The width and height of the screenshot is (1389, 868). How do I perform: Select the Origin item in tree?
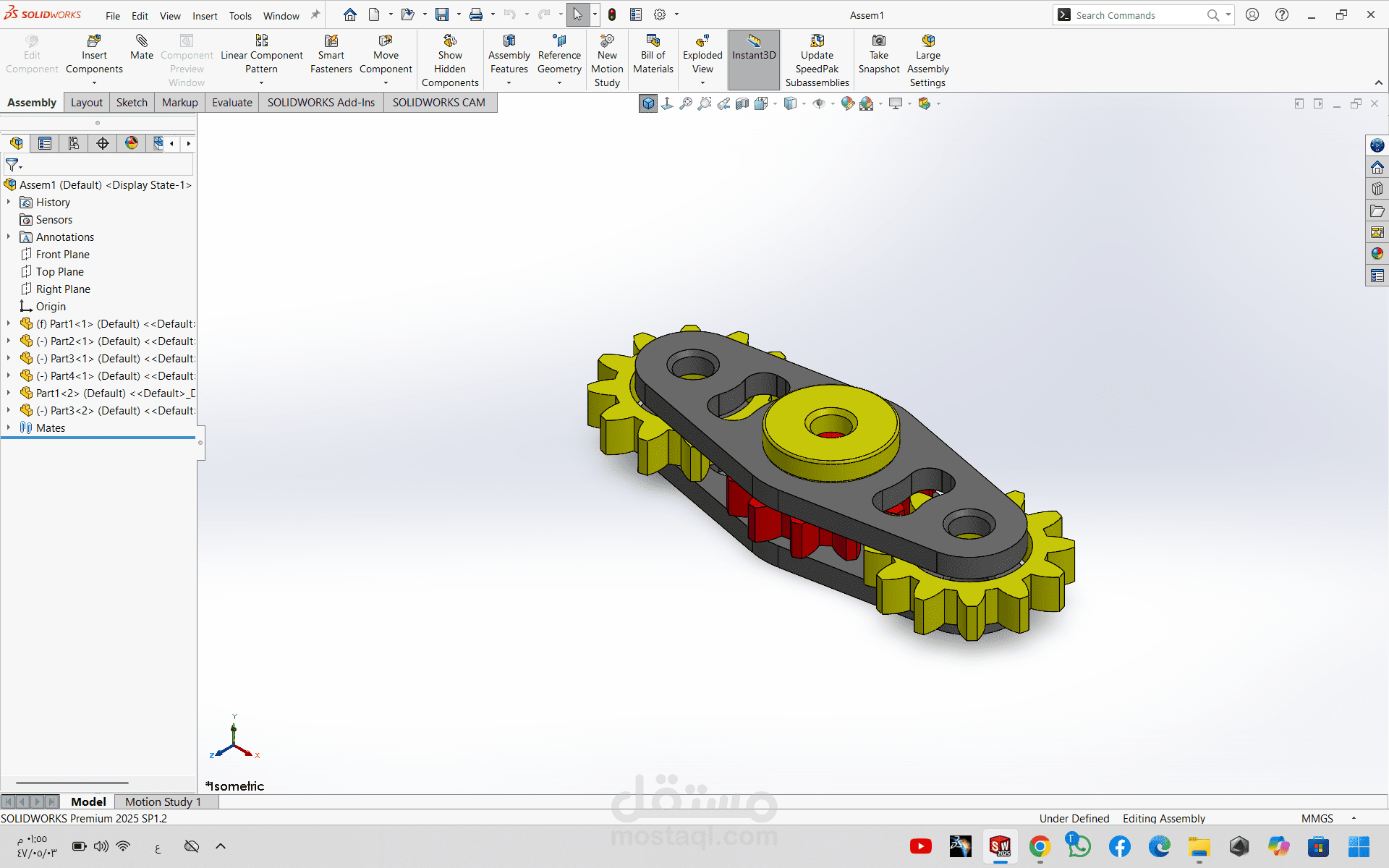click(51, 307)
